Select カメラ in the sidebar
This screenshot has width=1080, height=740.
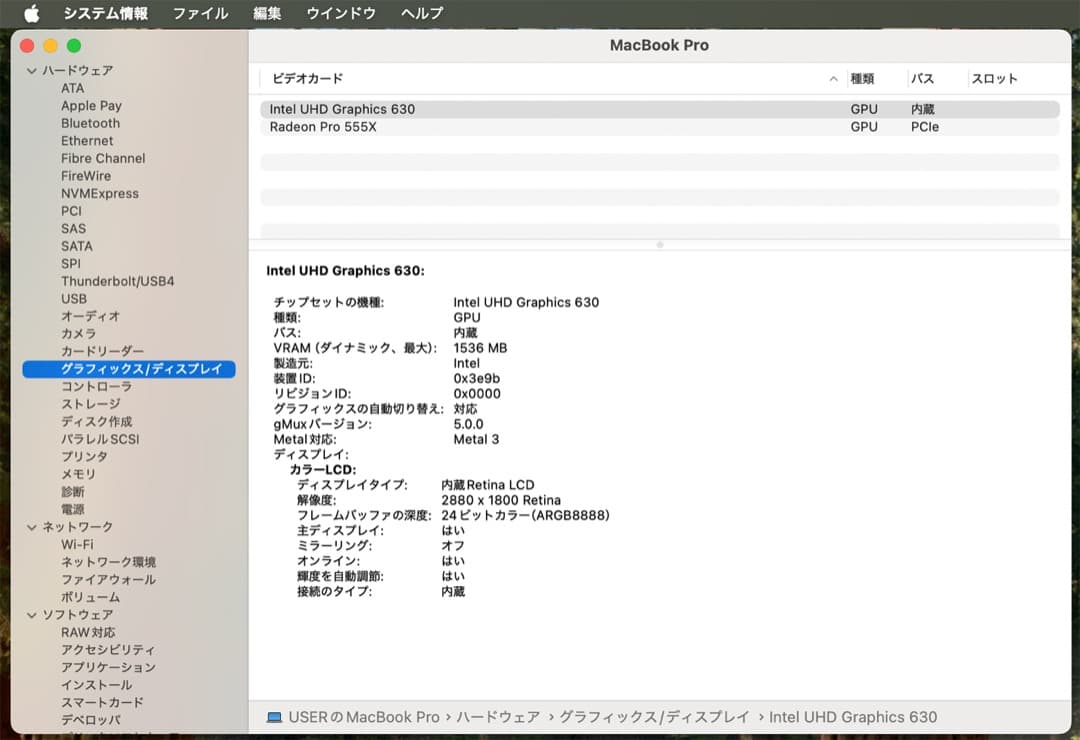coord(79,333)
